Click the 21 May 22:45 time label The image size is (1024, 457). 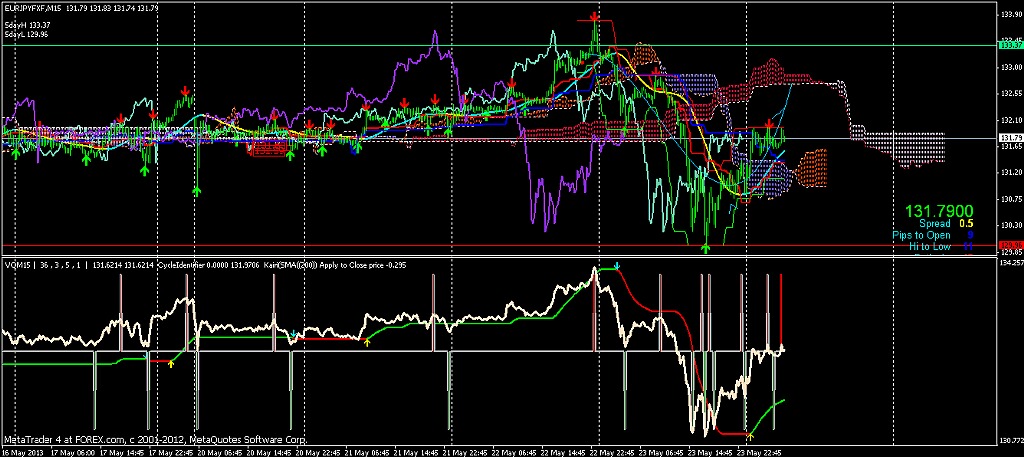click(x=464, y=452)
